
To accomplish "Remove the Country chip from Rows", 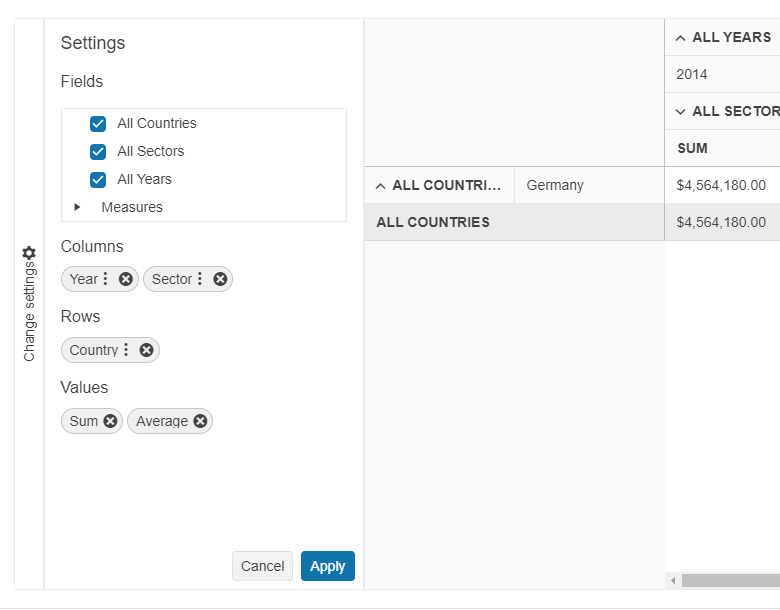I will point(147,350).
